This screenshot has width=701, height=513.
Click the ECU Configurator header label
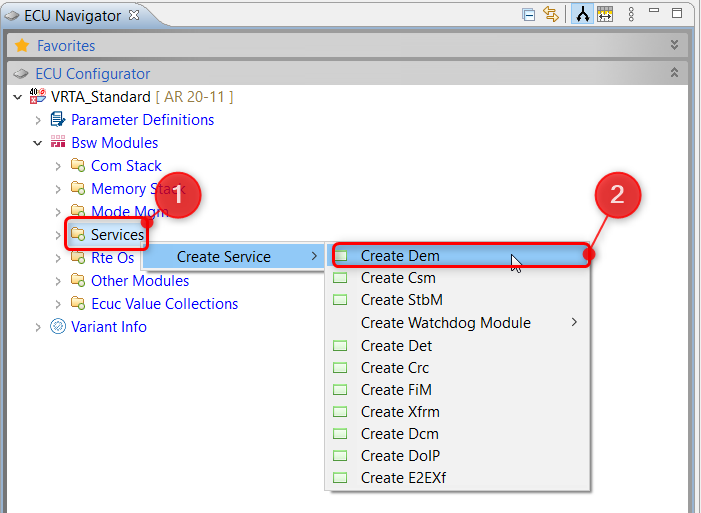(x=93, y=74)
